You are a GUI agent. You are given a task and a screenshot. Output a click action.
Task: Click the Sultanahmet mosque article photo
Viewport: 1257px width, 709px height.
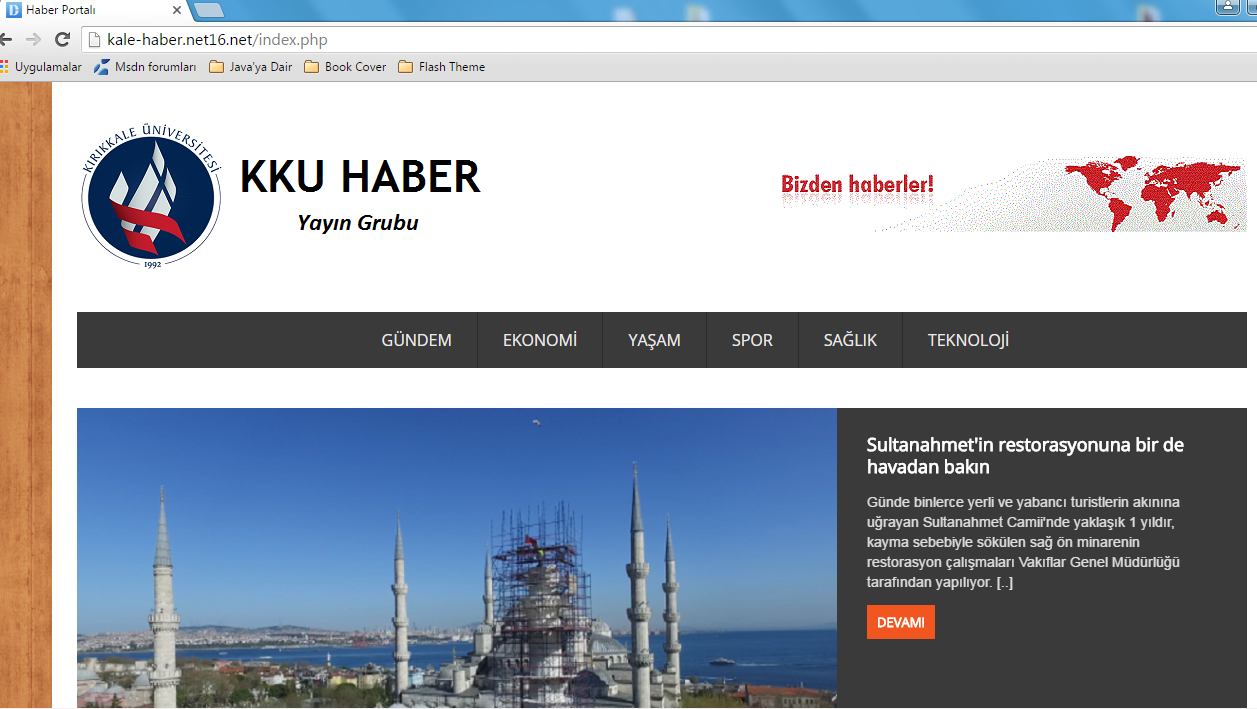456,557
